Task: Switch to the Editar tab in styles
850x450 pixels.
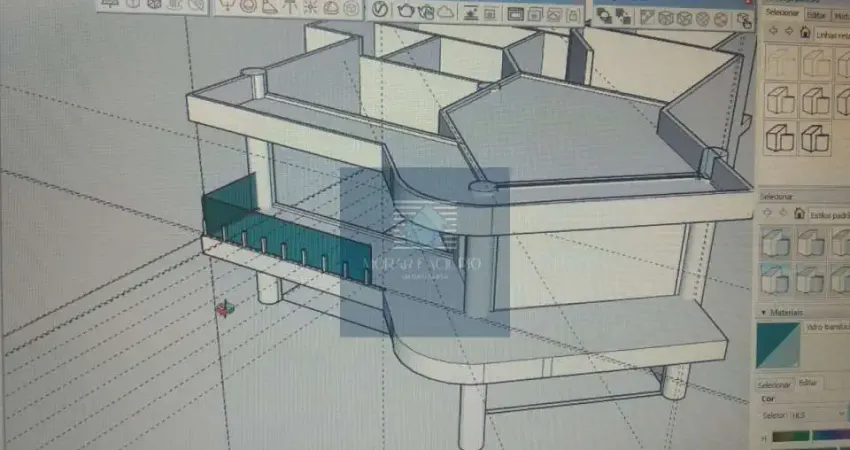Action: pos(816,15)
